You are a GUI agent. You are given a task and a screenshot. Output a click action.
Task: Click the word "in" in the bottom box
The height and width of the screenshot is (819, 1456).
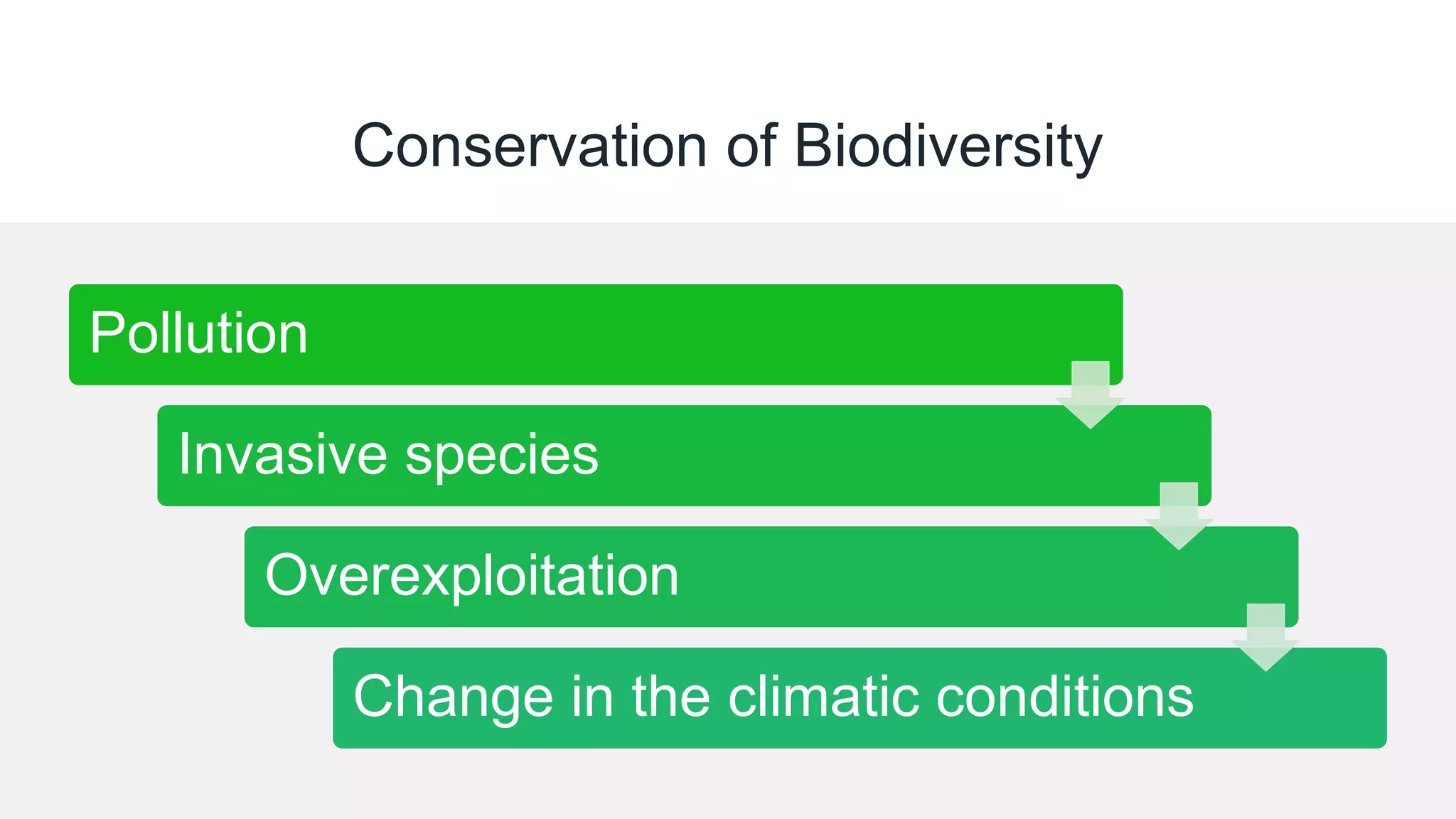click(591, 697)
